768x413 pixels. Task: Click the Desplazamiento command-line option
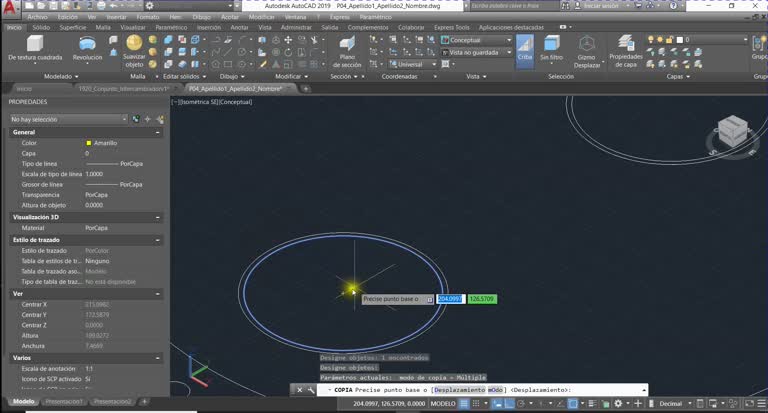tap(459, 390)
